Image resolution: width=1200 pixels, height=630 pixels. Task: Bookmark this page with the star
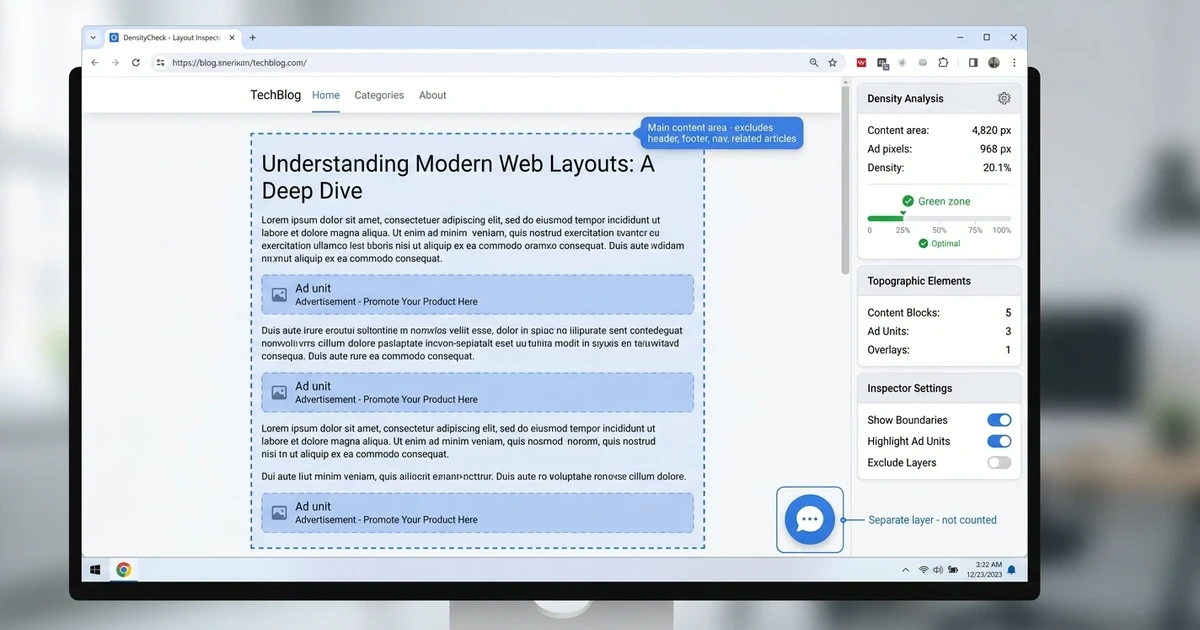click(x=832, y=62)
